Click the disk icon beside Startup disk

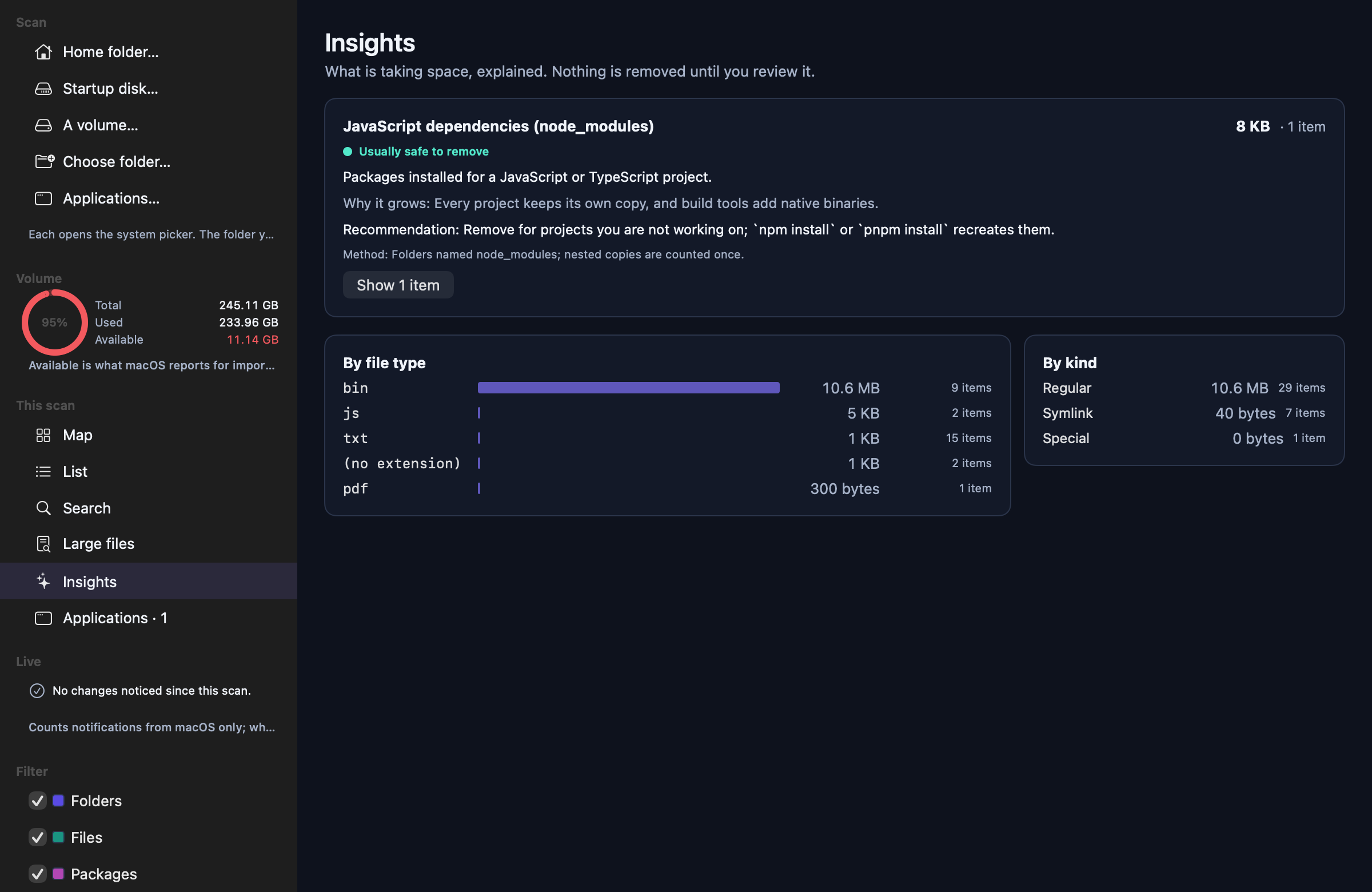point(43,89)
